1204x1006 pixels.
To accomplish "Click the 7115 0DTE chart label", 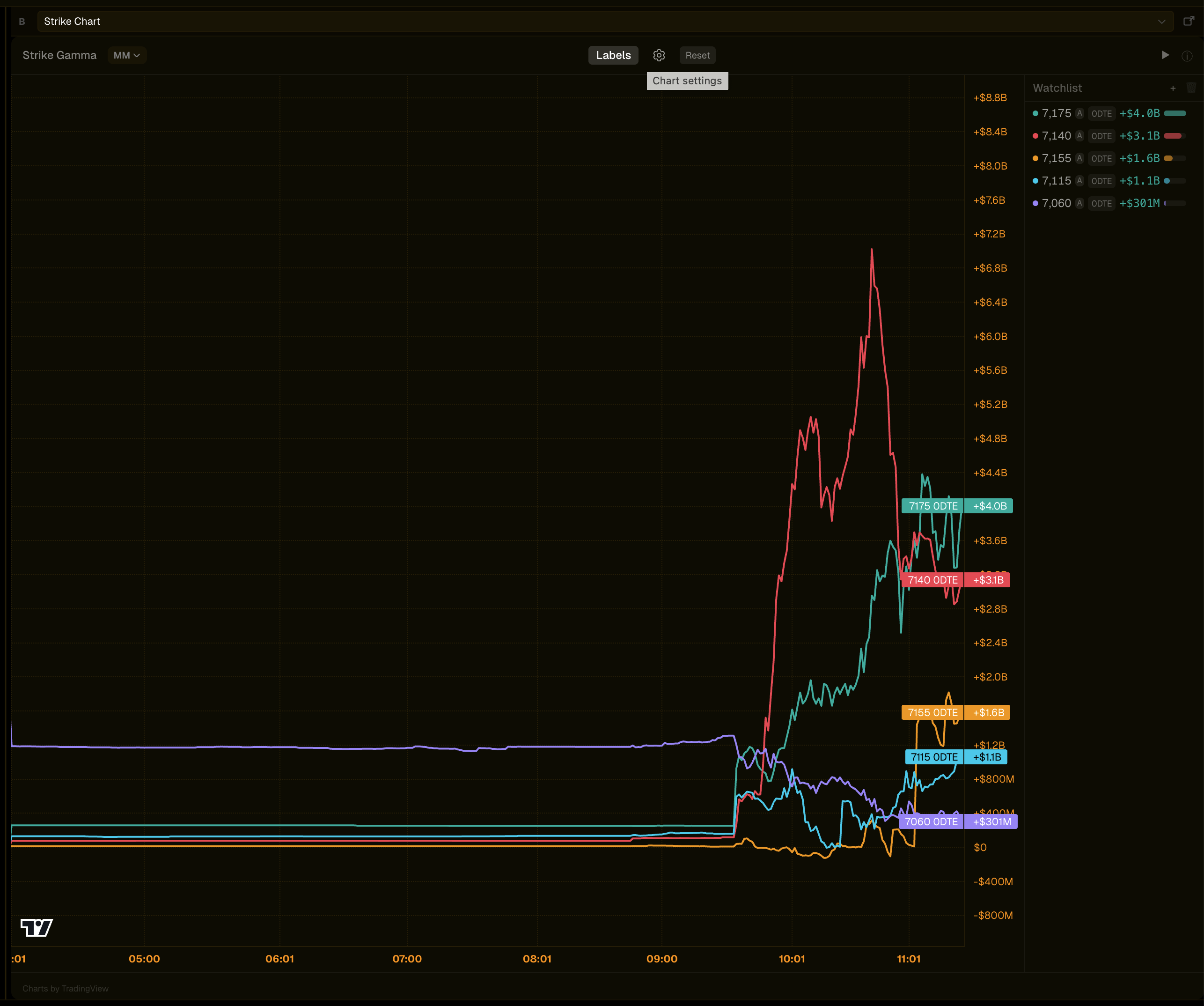I will click(934, 757).
